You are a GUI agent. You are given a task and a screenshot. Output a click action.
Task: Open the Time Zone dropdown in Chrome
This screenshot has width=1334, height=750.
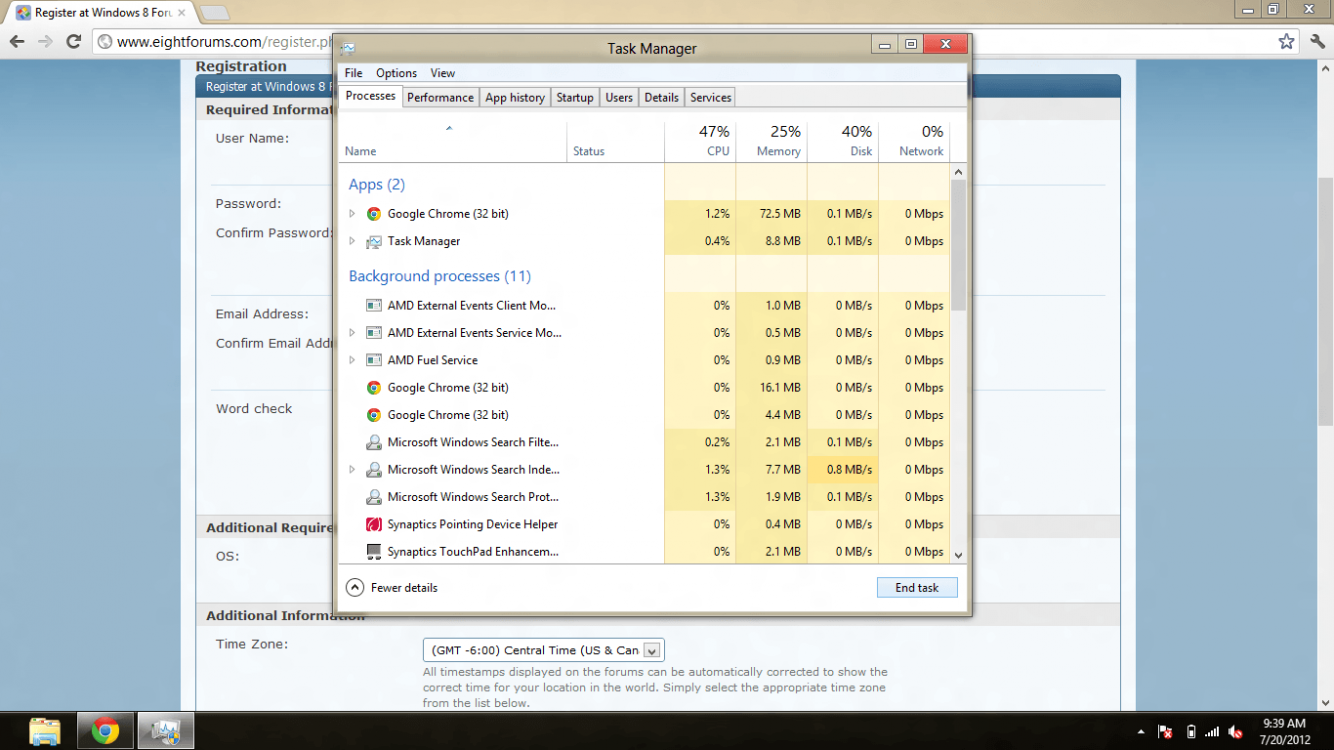point(544,650)
